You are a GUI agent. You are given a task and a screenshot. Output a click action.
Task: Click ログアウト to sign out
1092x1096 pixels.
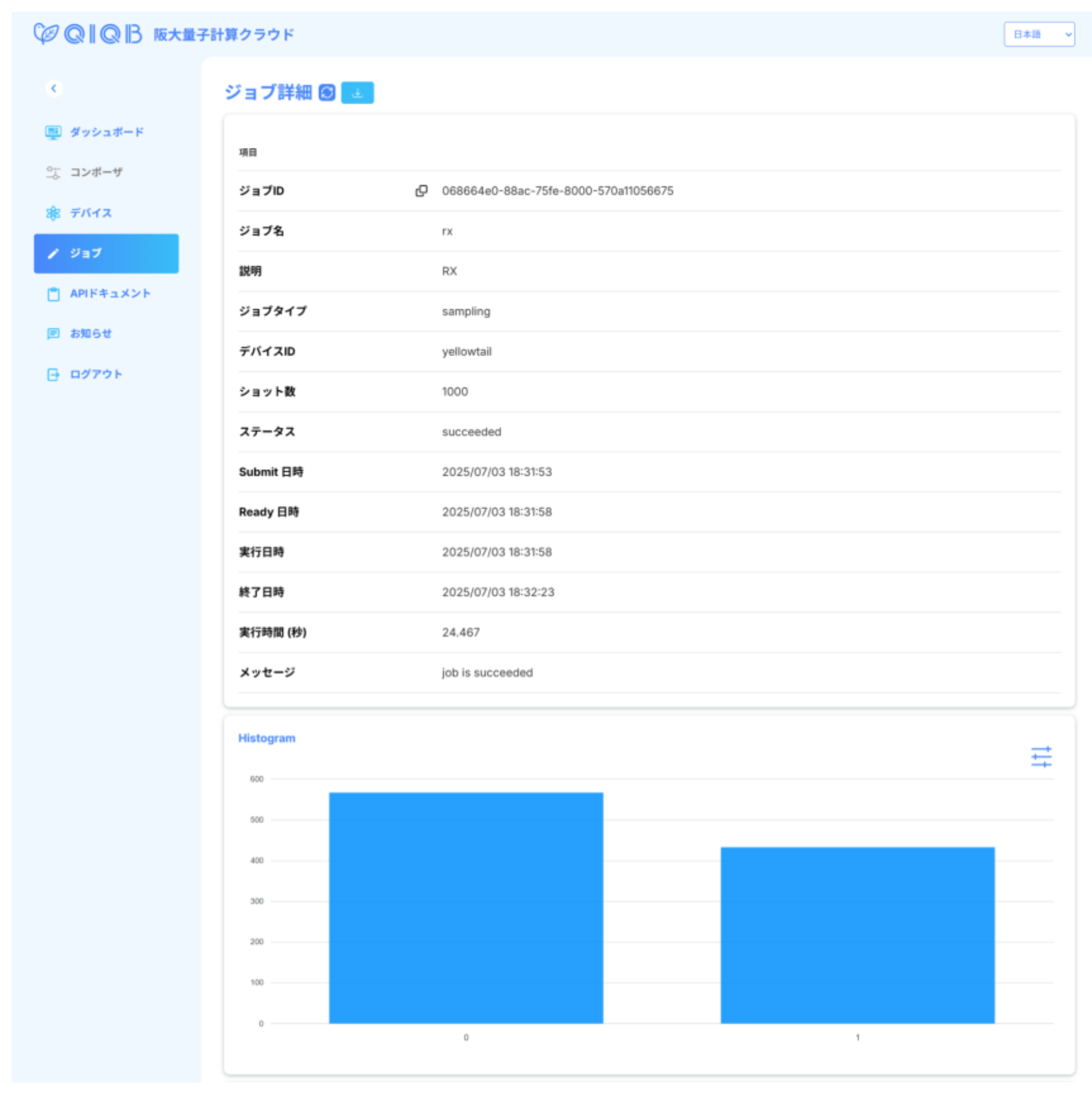pyautogui.click(x=96, y=374)
